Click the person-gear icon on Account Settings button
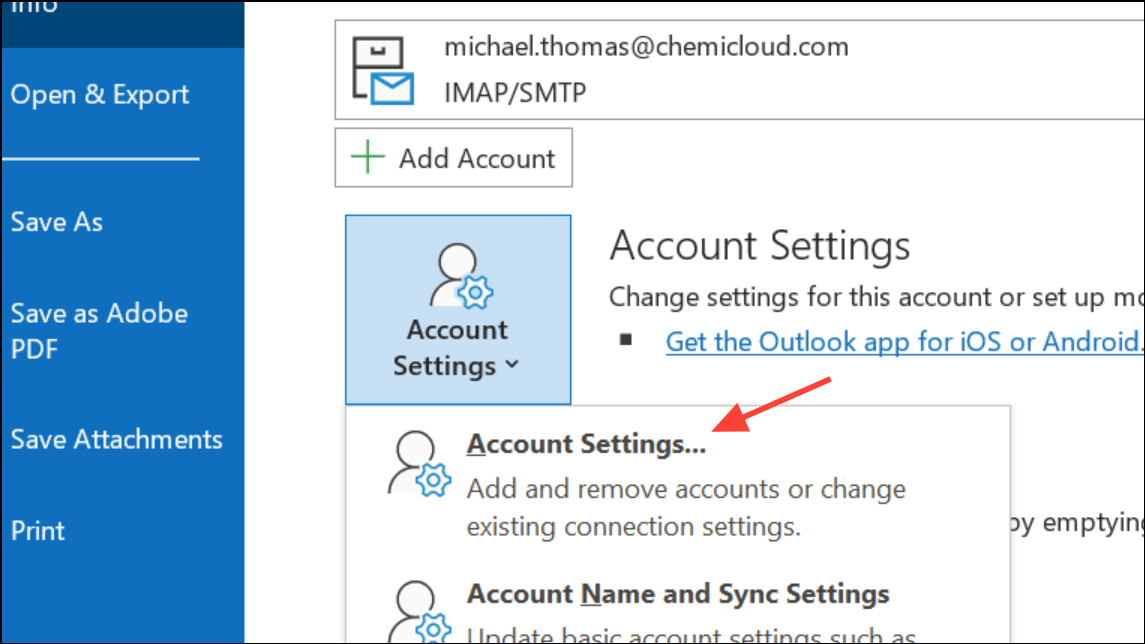Screen dimensions: 1145x644 [x=461, y=275]
